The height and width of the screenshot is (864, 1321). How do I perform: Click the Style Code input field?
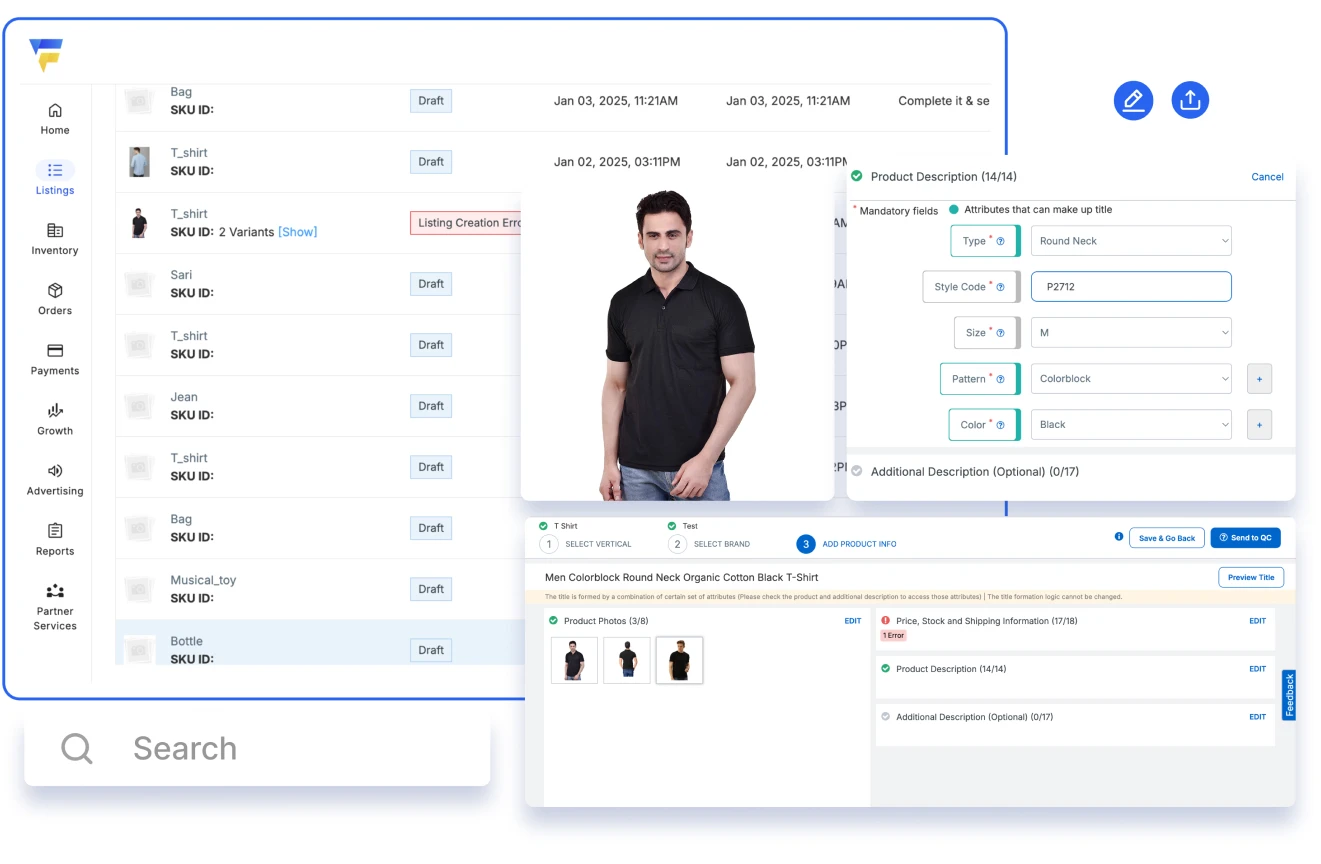tap(1130, 287)
